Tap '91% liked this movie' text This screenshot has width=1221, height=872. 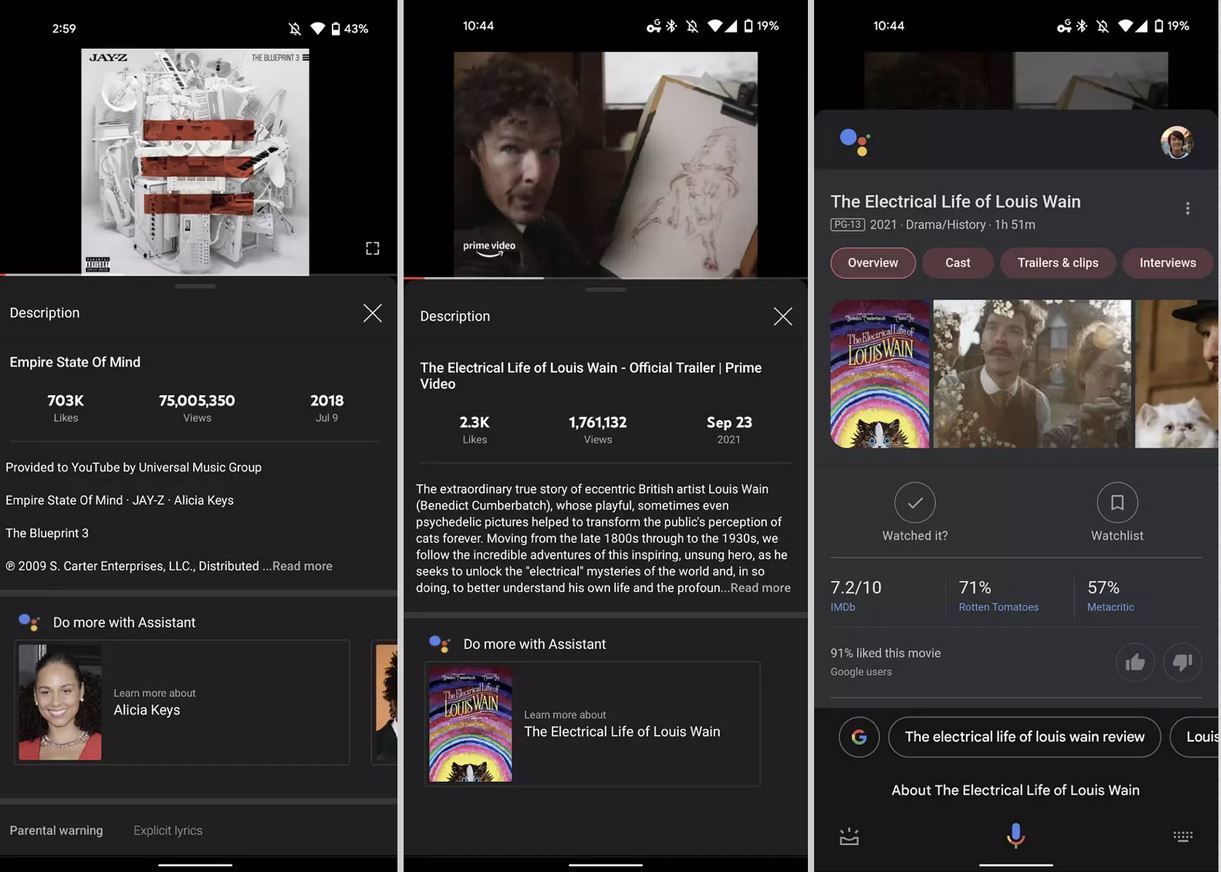(886, 653)
